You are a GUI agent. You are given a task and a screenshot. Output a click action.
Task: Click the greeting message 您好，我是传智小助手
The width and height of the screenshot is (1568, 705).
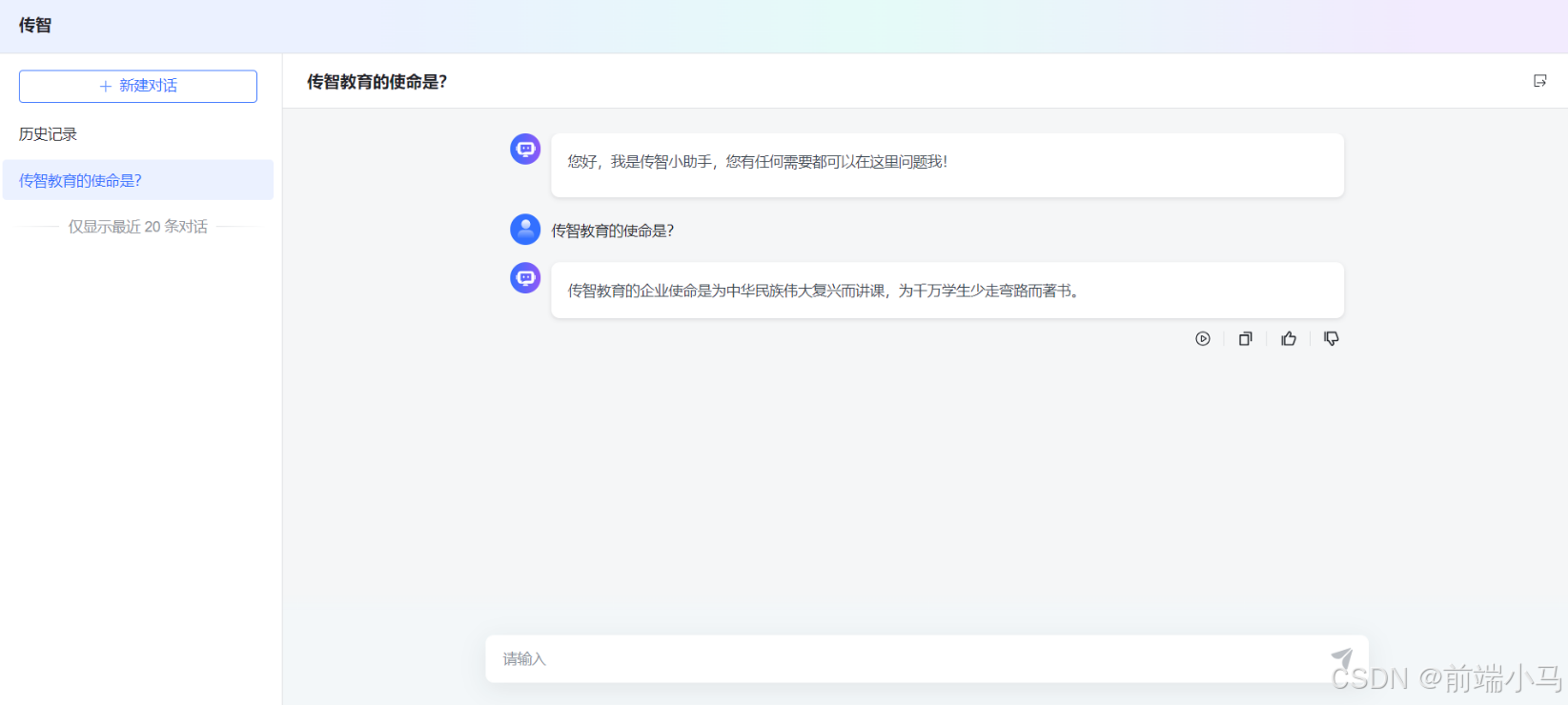click(x=758, y=162)
